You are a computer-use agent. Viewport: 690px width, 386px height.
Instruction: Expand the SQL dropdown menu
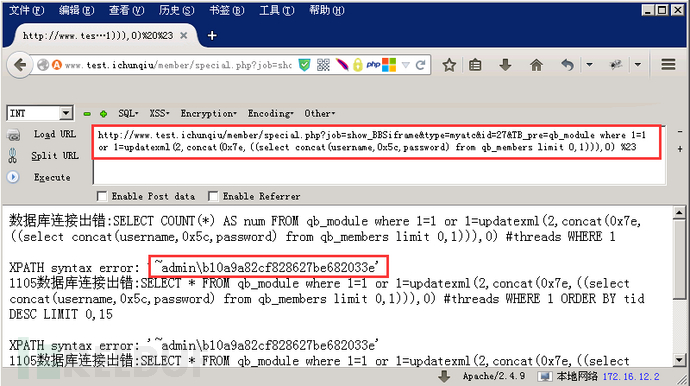tap(128, 114)
